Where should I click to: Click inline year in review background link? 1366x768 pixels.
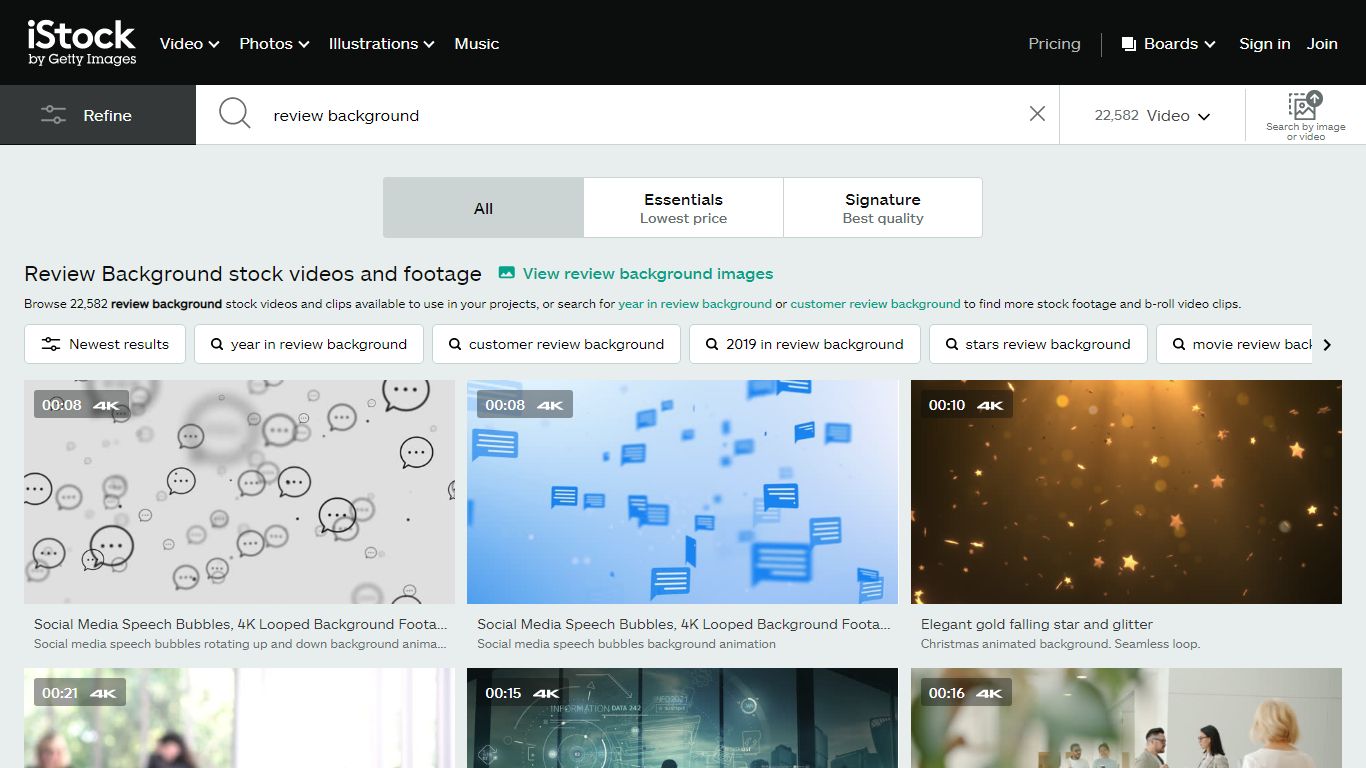[x=695, y=304]
